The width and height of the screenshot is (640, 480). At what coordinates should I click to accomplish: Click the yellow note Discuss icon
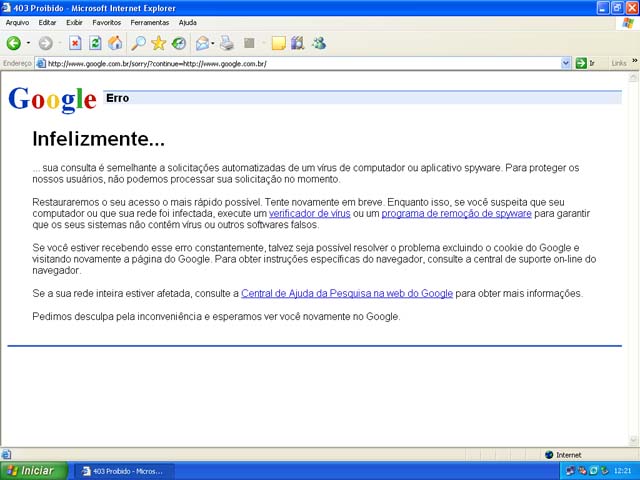278,43
